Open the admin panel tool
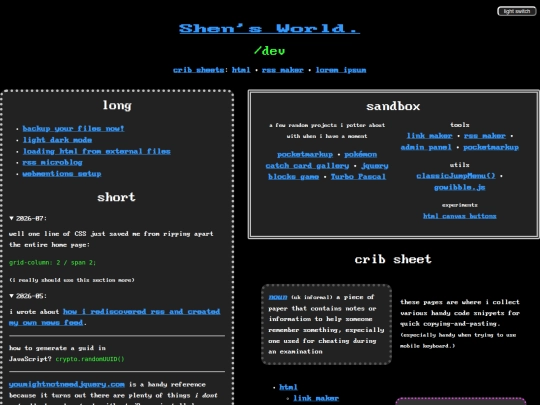 tap(426, 147)
